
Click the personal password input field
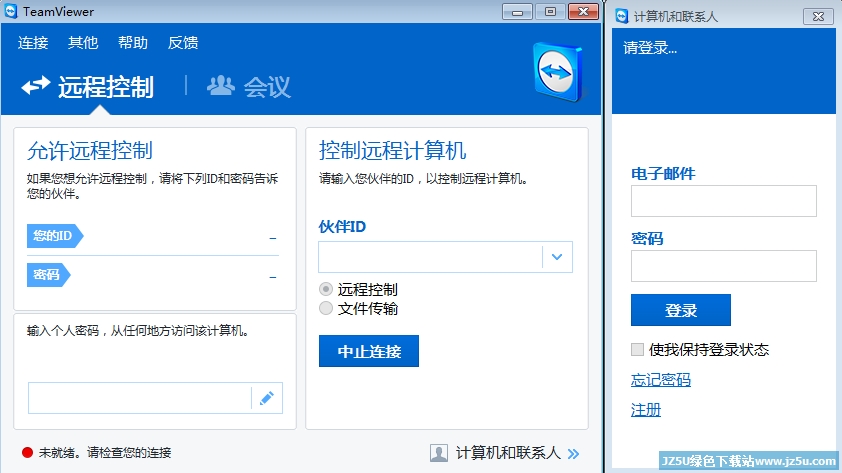tap(140, 398)
